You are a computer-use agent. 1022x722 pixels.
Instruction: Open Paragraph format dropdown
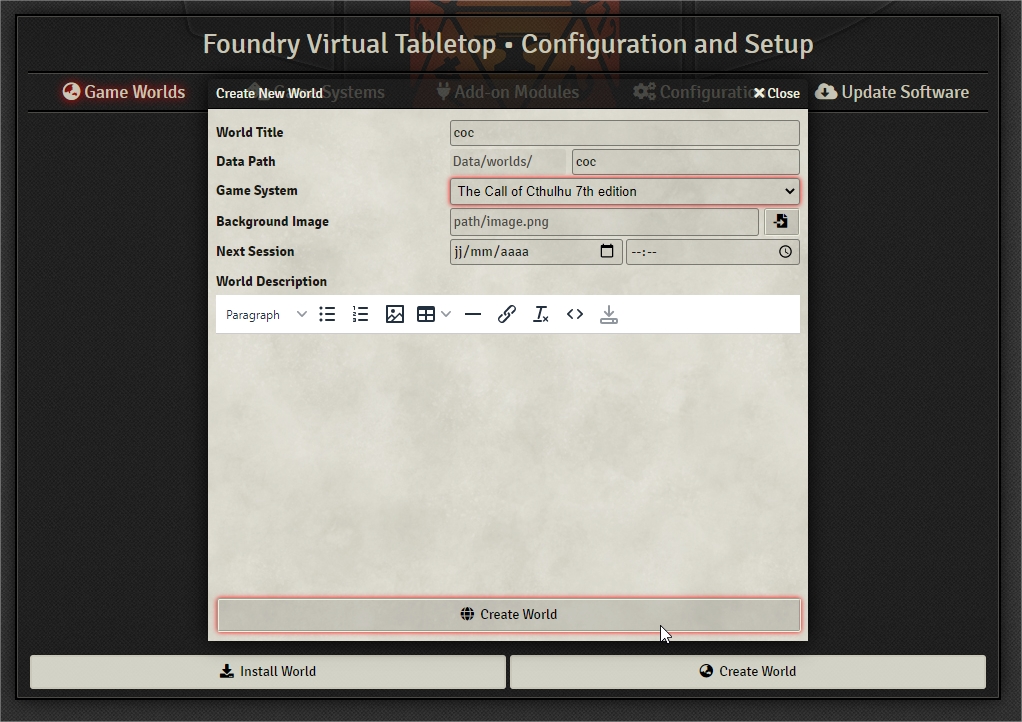tap(266, 315)
